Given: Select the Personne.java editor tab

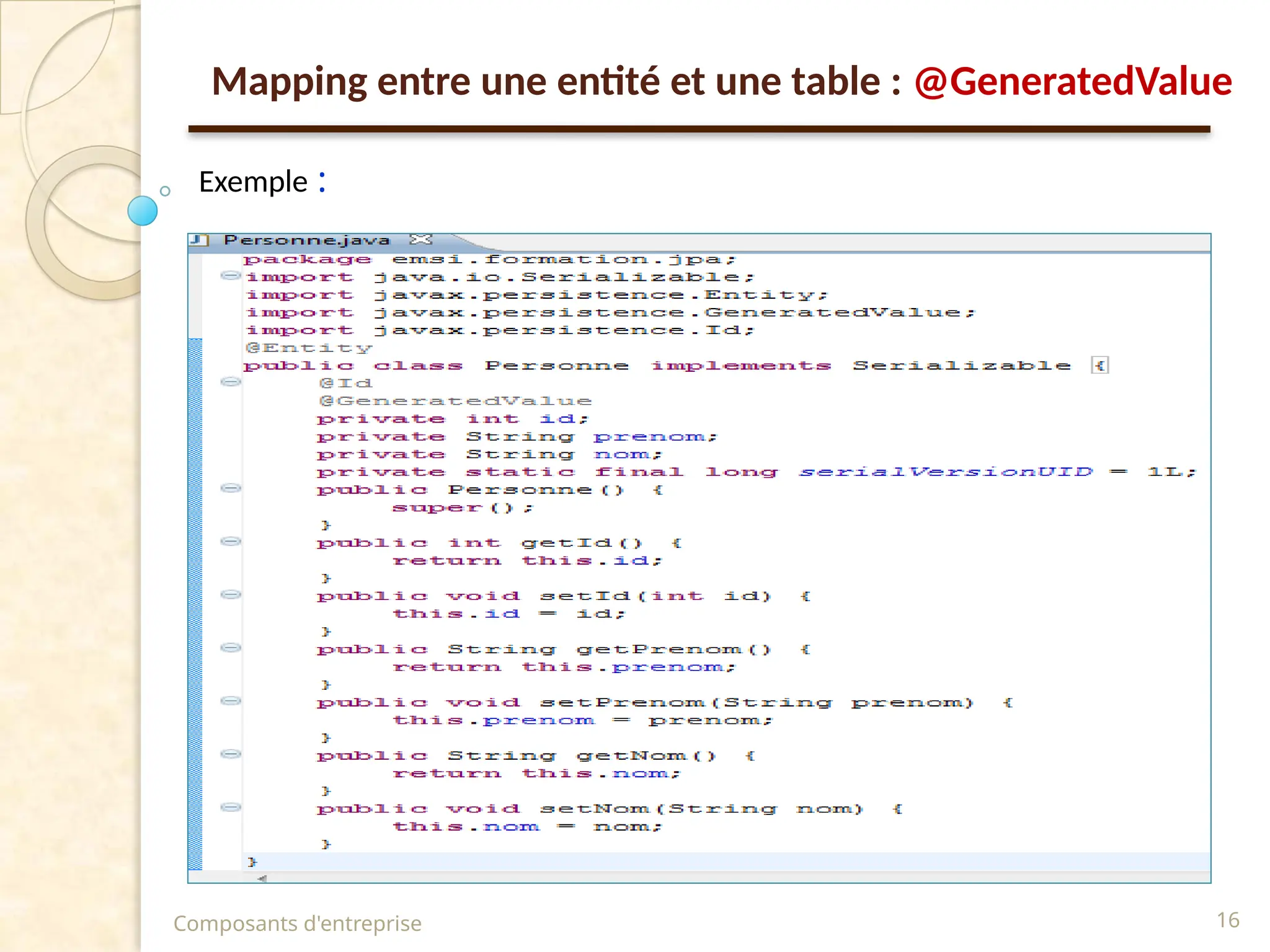Looking at the screenshot, I should pos(307,240).
